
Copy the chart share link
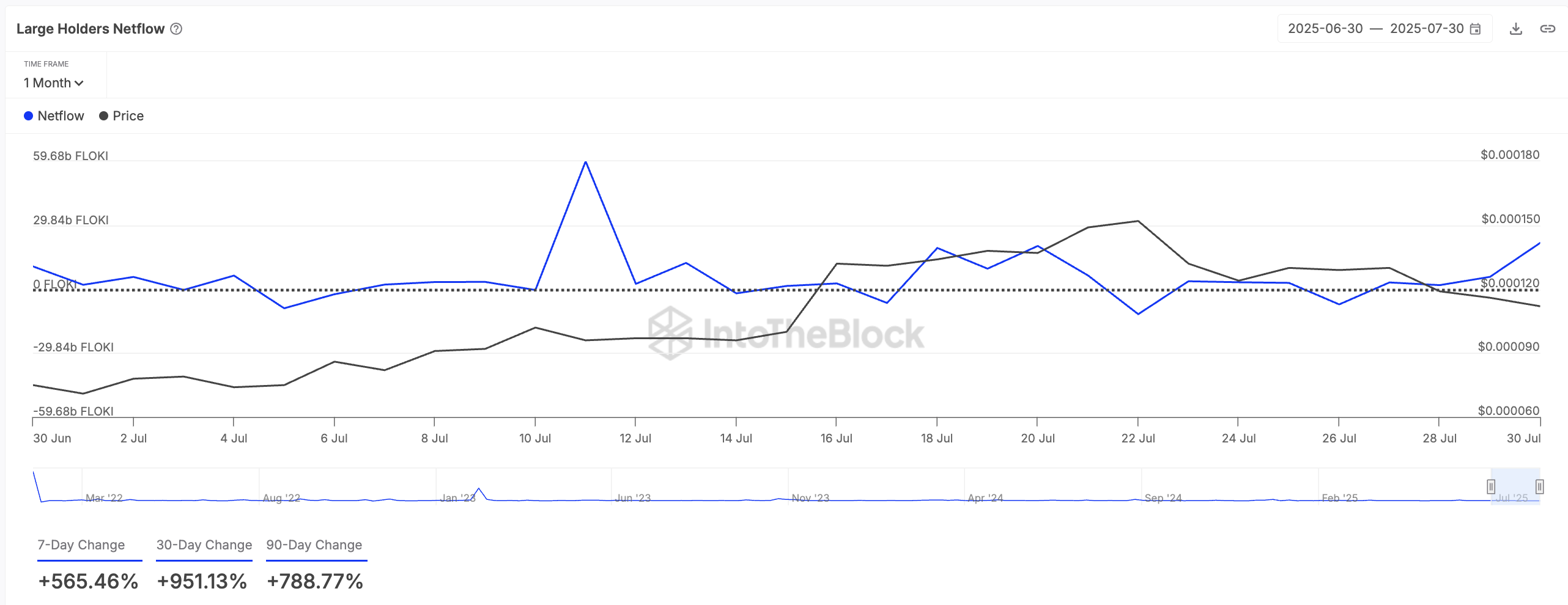click(x=1547, y=29)
